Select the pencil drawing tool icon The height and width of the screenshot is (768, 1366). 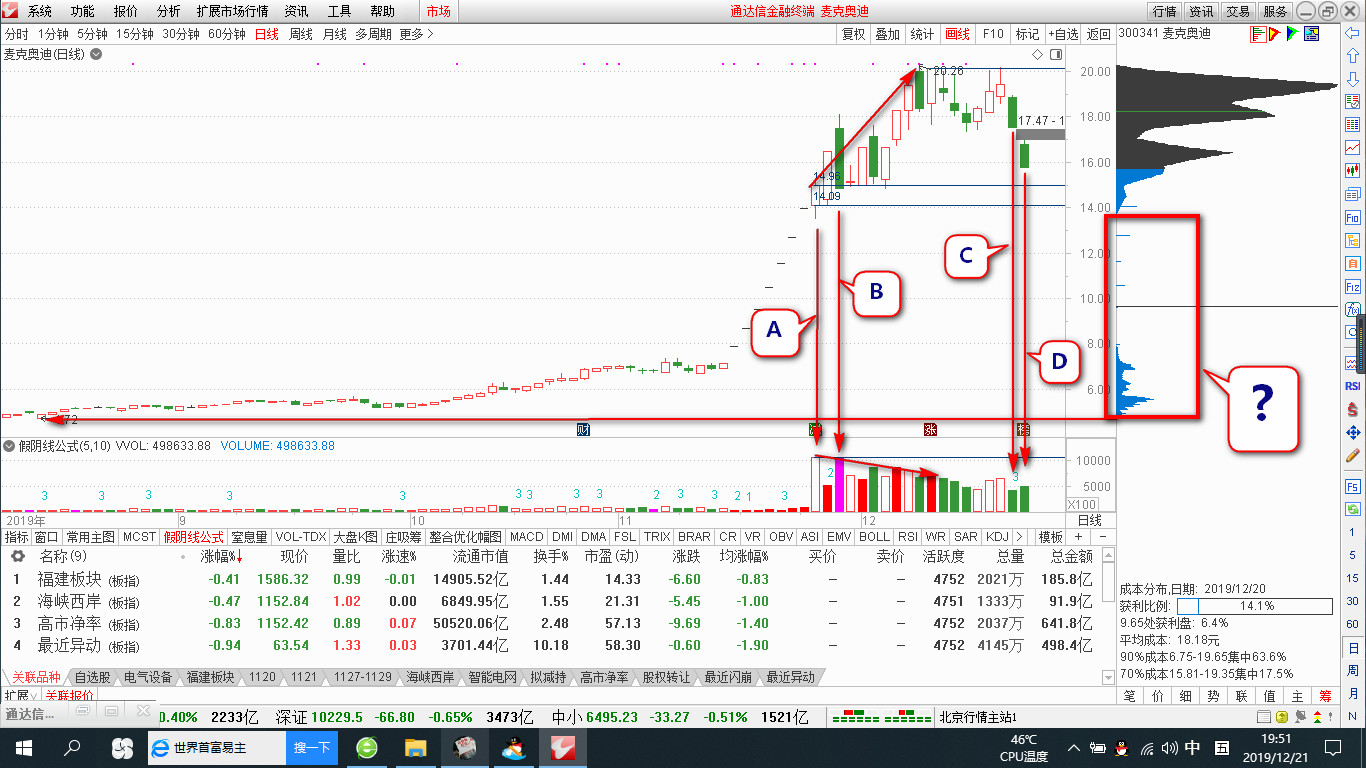pyautogui.click(x=1353, y=455)
